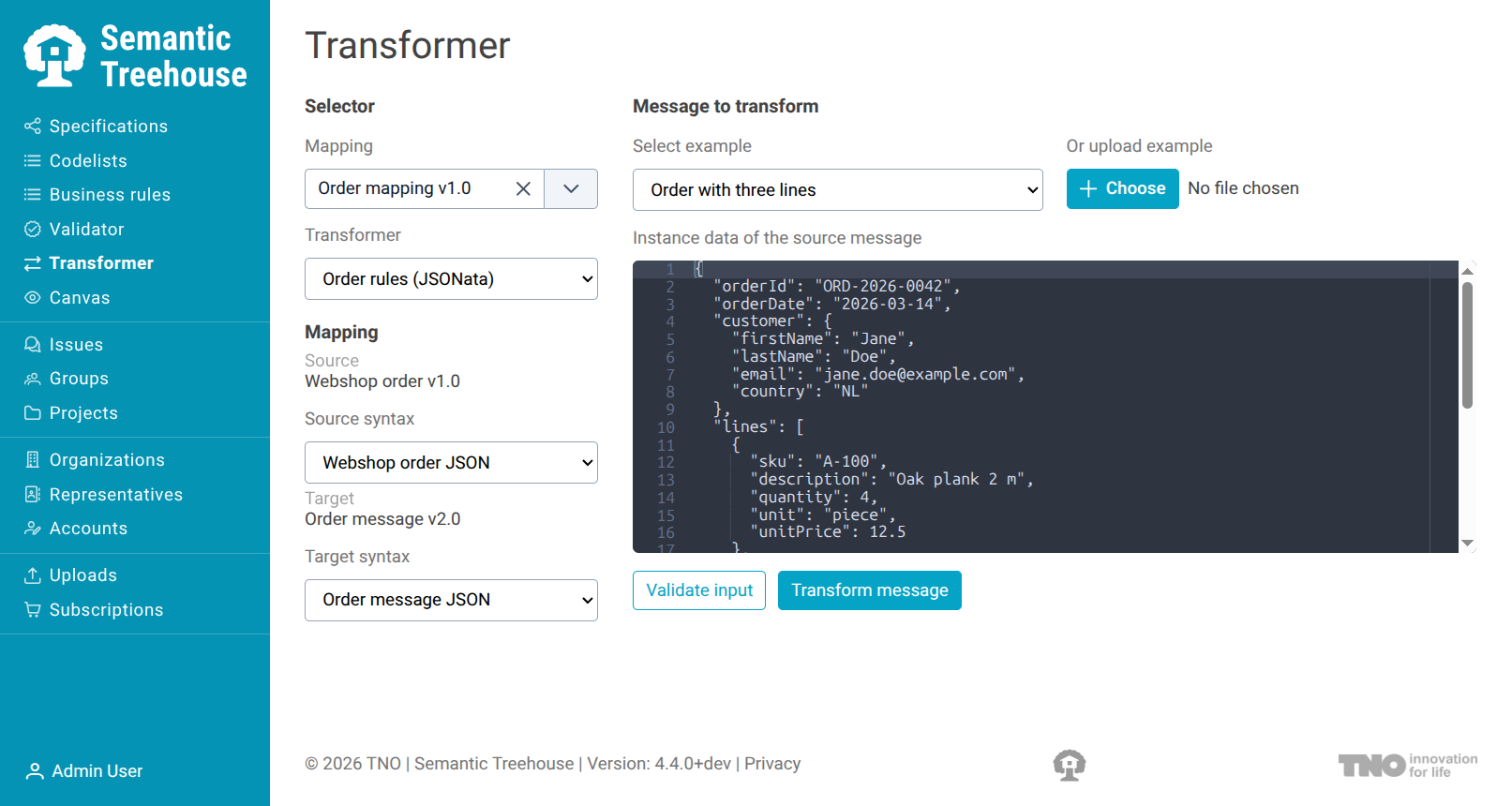1512x806 pixels.
Task: Click the plus icon on Choose button
Action: point(1088,189)
